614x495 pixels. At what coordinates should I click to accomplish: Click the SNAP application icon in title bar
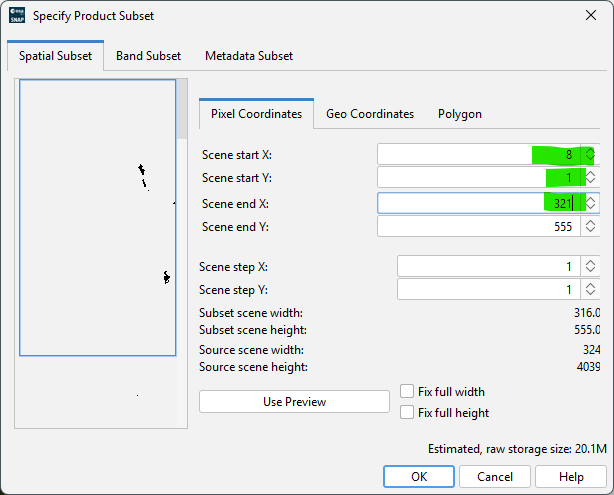pyautogui.click(x=18, y=16)
